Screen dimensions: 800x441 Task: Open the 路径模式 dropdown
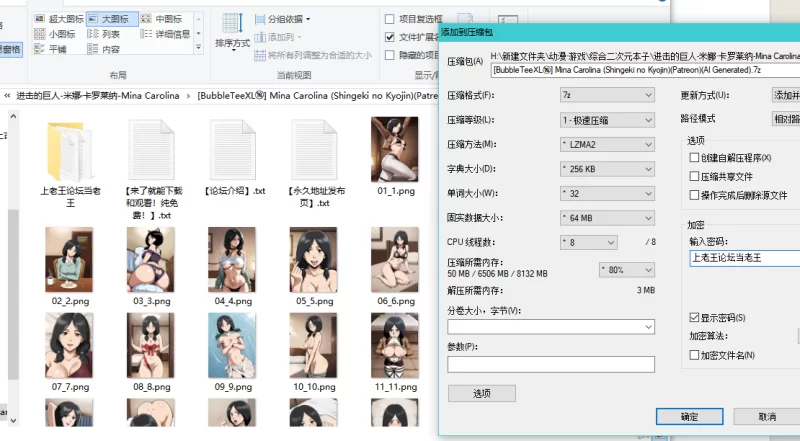(x=786, y=119)
